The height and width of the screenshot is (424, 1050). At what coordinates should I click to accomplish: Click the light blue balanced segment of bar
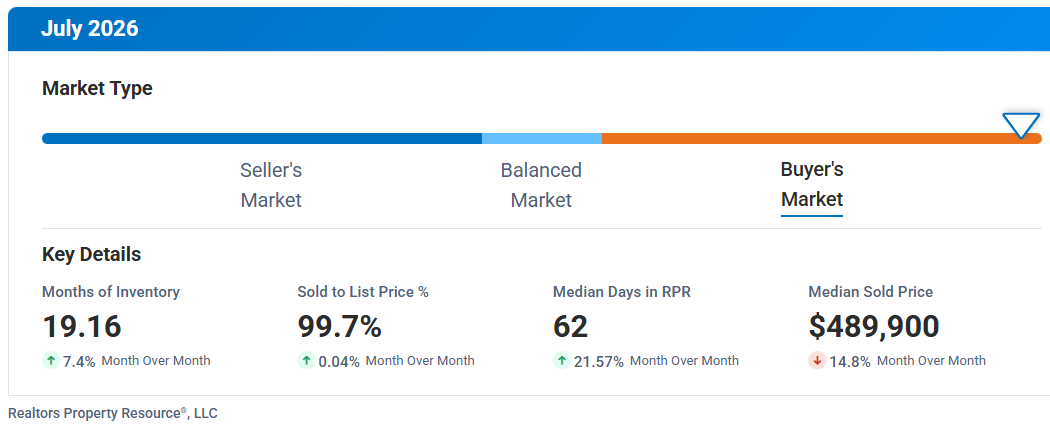click(x=542, y=139)
